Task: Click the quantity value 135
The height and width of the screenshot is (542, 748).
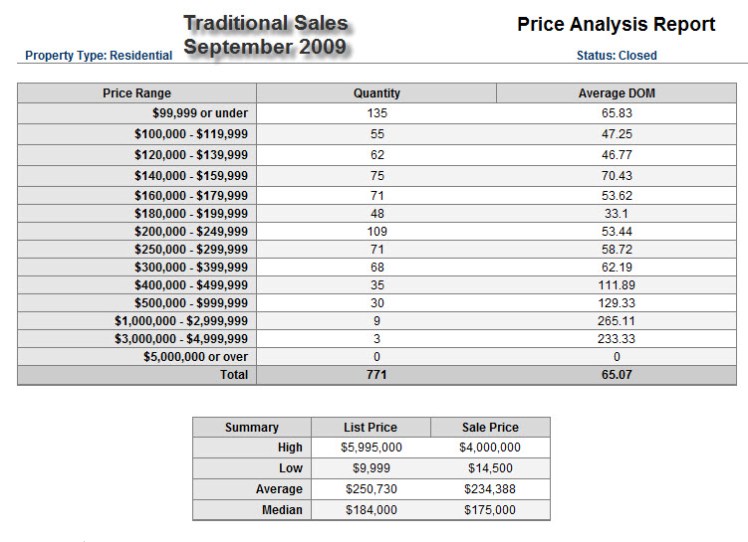Action: 377,113
